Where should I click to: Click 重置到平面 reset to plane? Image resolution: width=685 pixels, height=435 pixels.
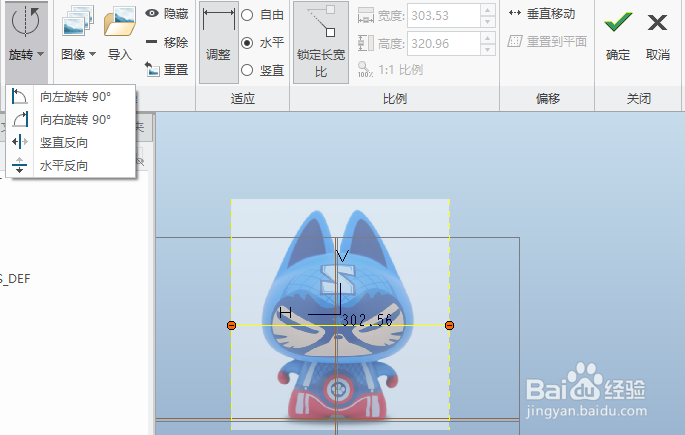click(x=547, y=41)
